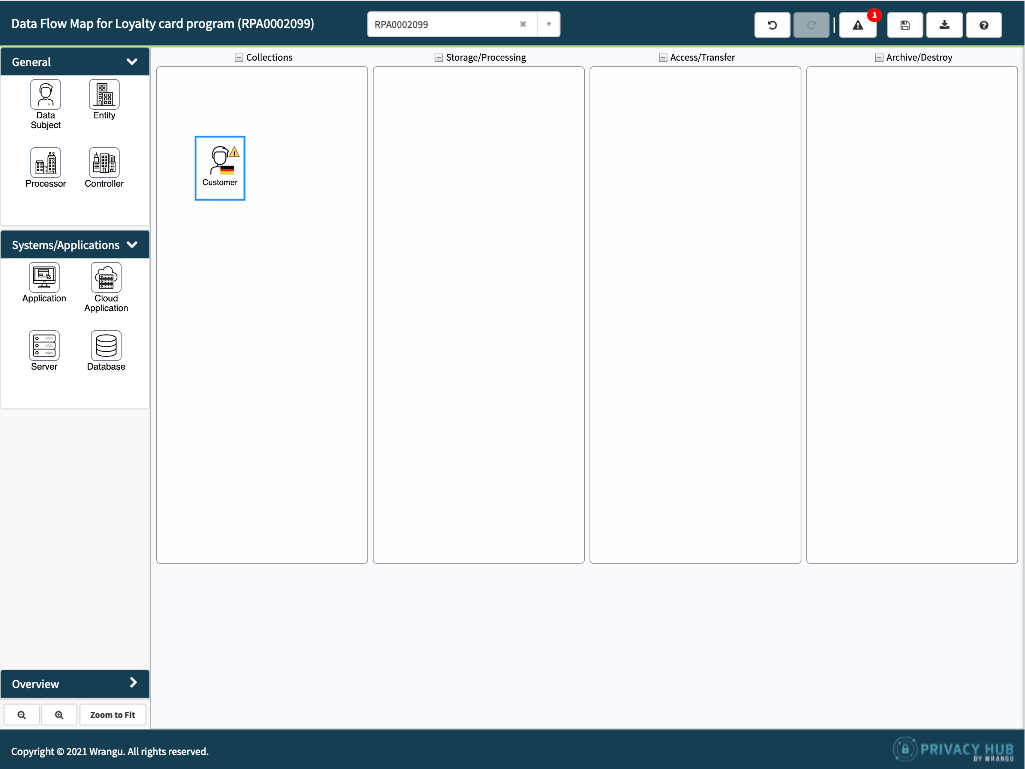Zoom in with the magnifier plus button
Viewport: 1025px width, 769px height.
click(x=59, y=715)
